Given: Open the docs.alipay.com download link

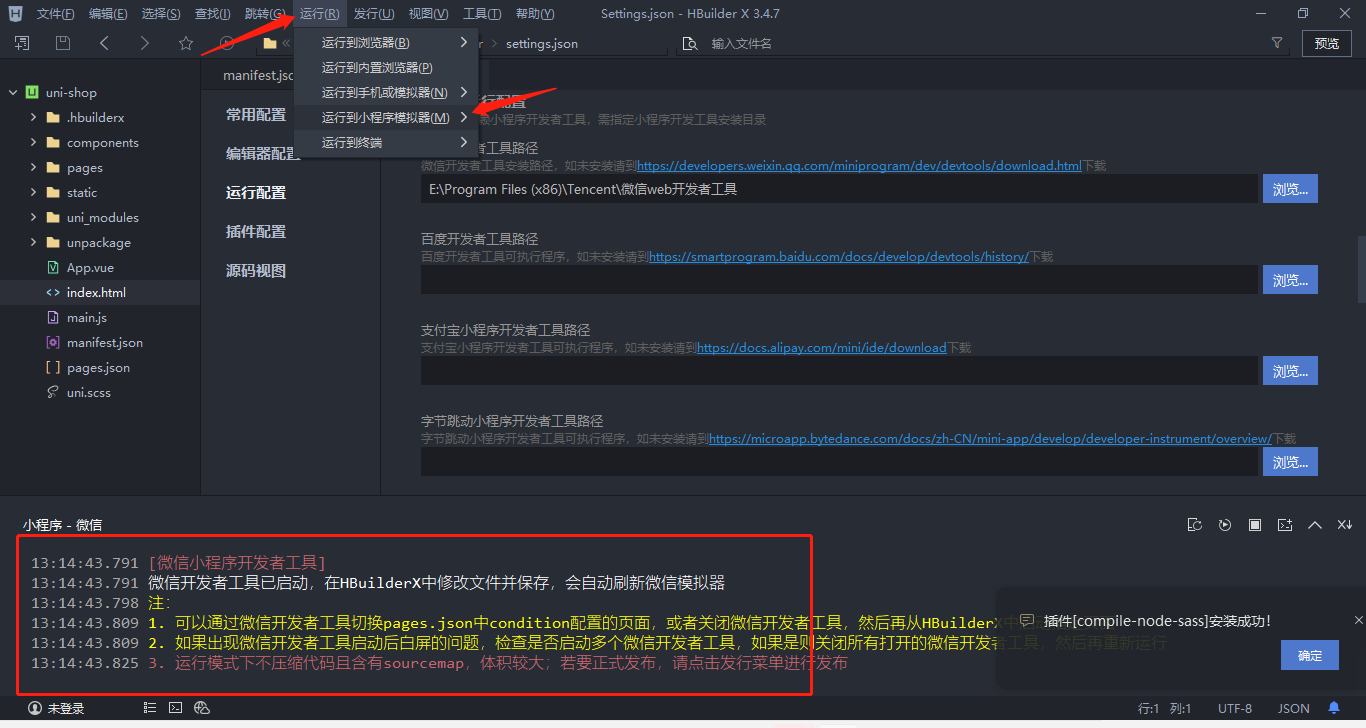Looking at the screenshot, I should (821, 348).
